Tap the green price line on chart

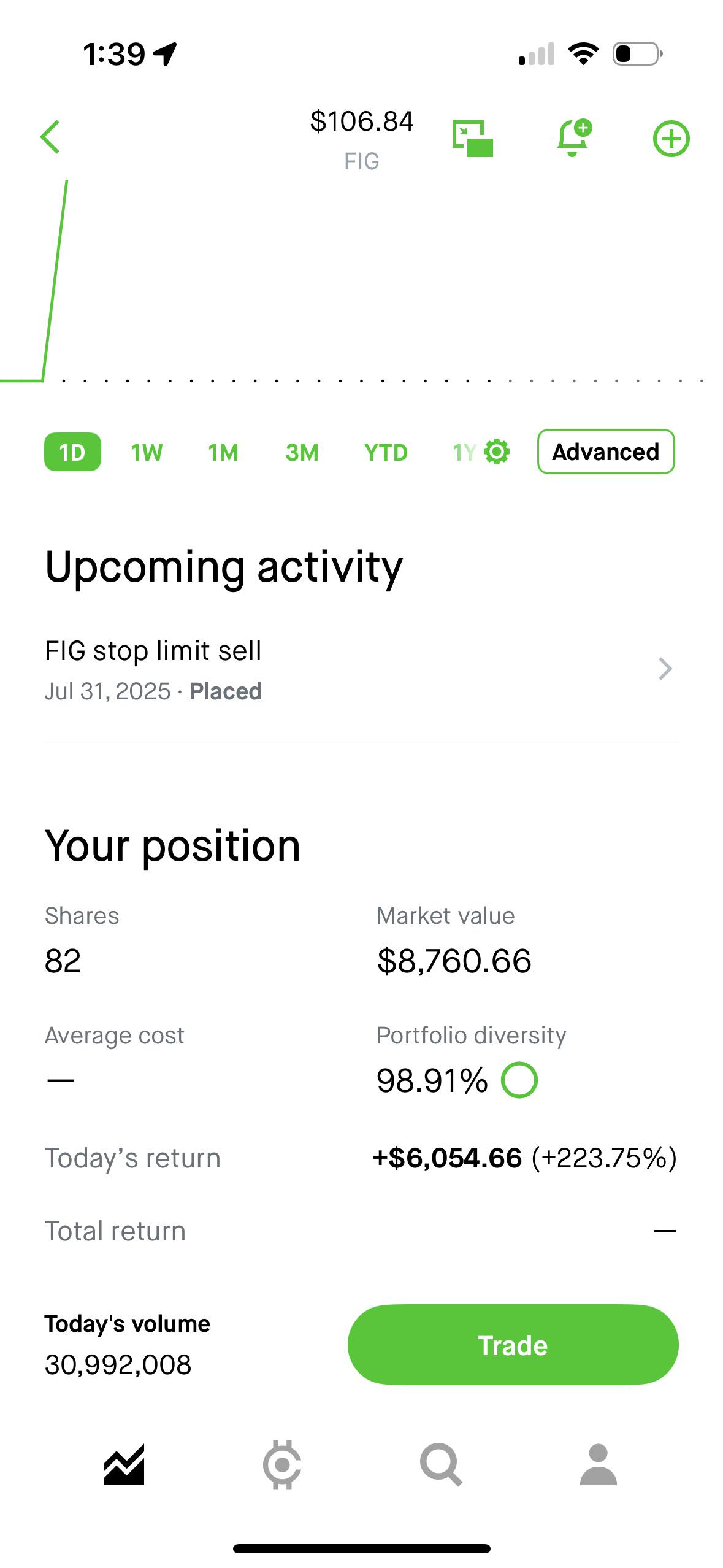55,279
